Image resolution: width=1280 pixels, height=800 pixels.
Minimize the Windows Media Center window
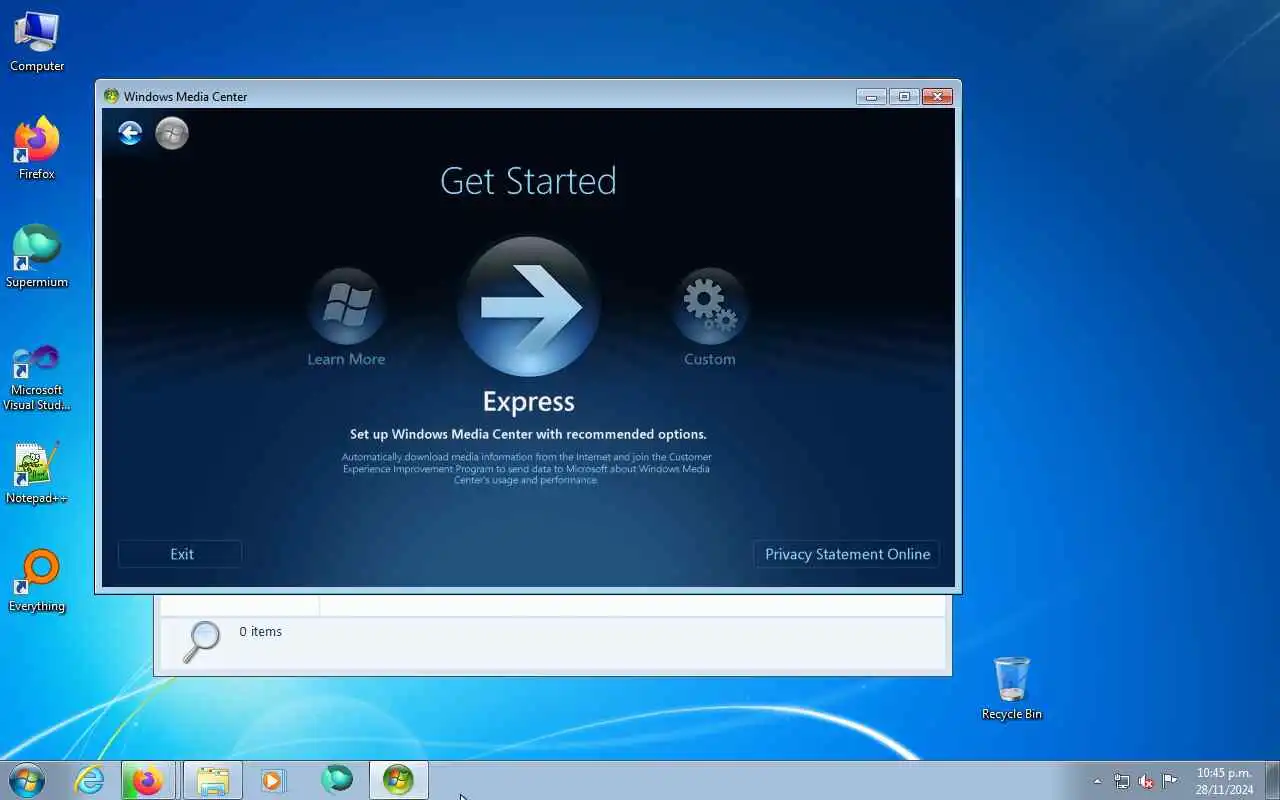coord(871,96)
